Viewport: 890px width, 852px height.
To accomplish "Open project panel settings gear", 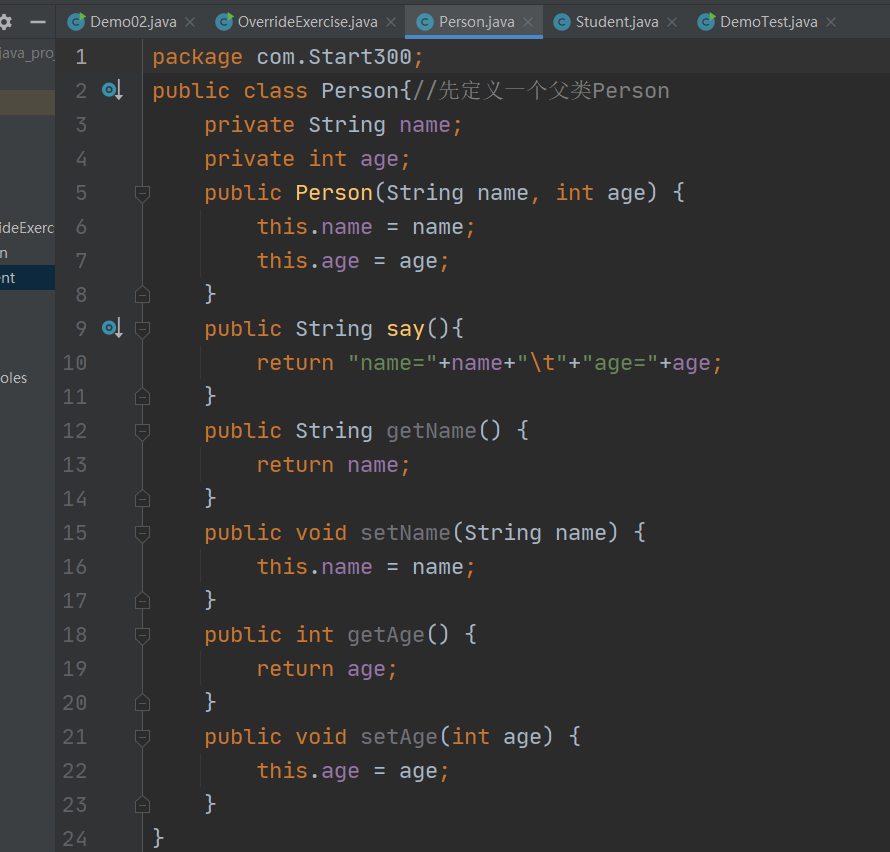I will point(5,22).
